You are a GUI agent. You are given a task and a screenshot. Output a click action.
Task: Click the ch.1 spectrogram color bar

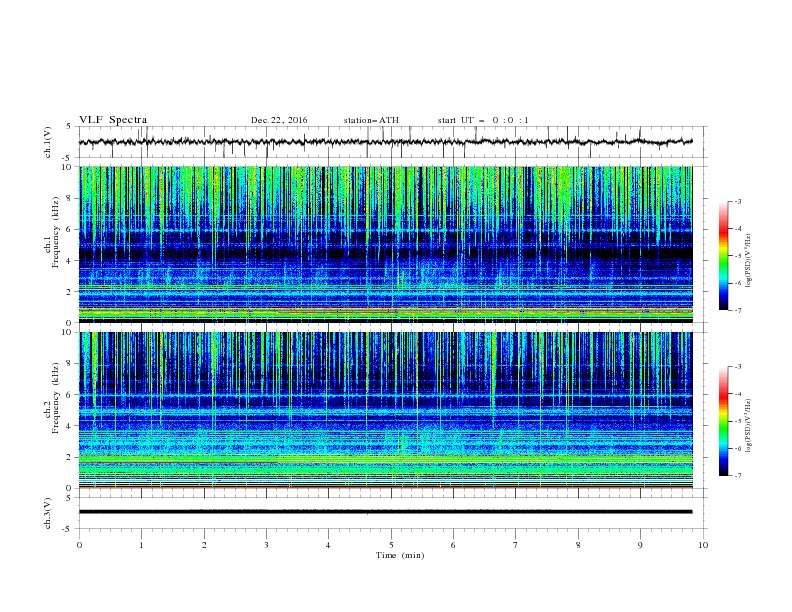(723, 256)
